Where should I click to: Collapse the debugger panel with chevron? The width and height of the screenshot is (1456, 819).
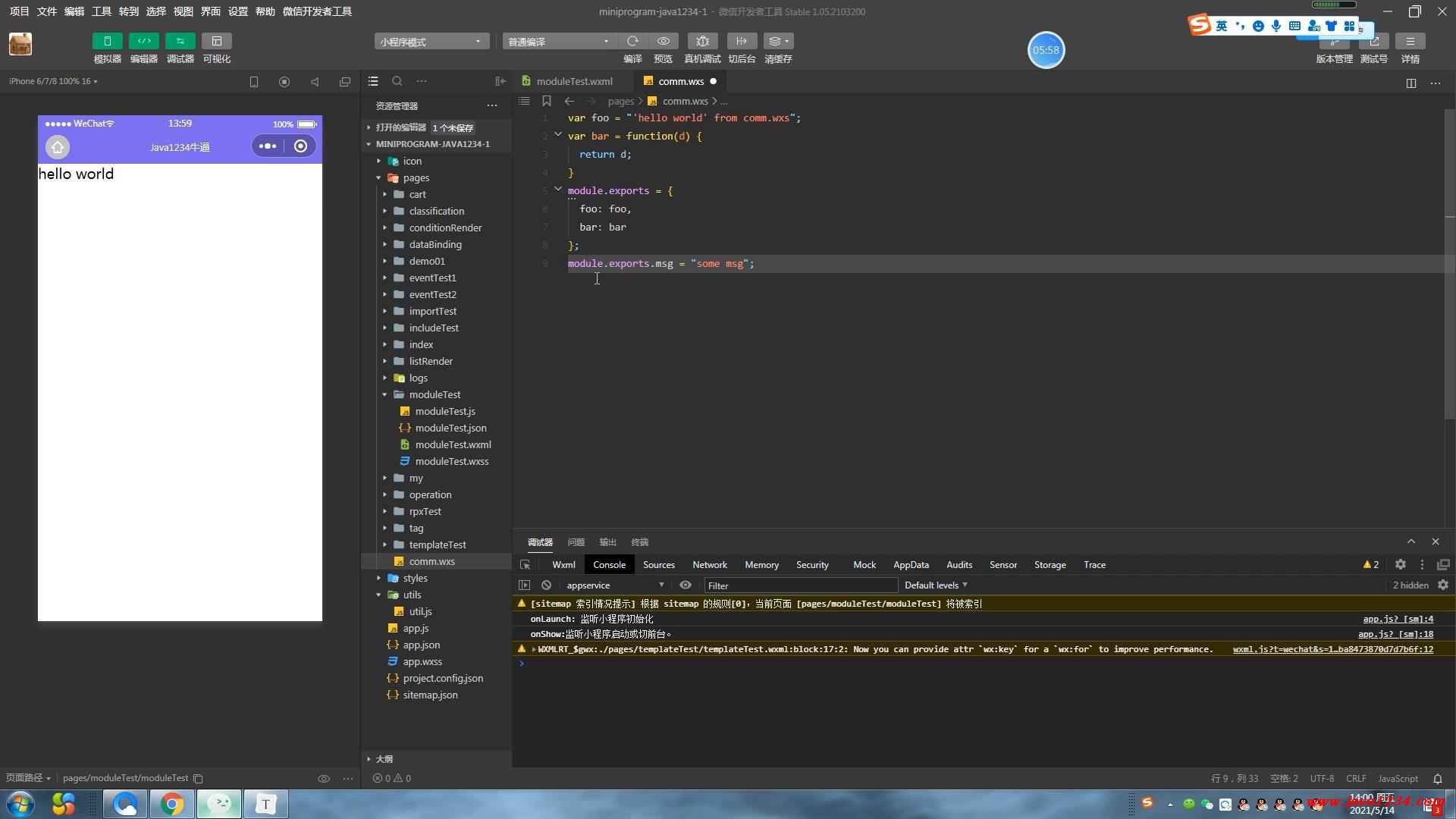(x=1411, y=541)
